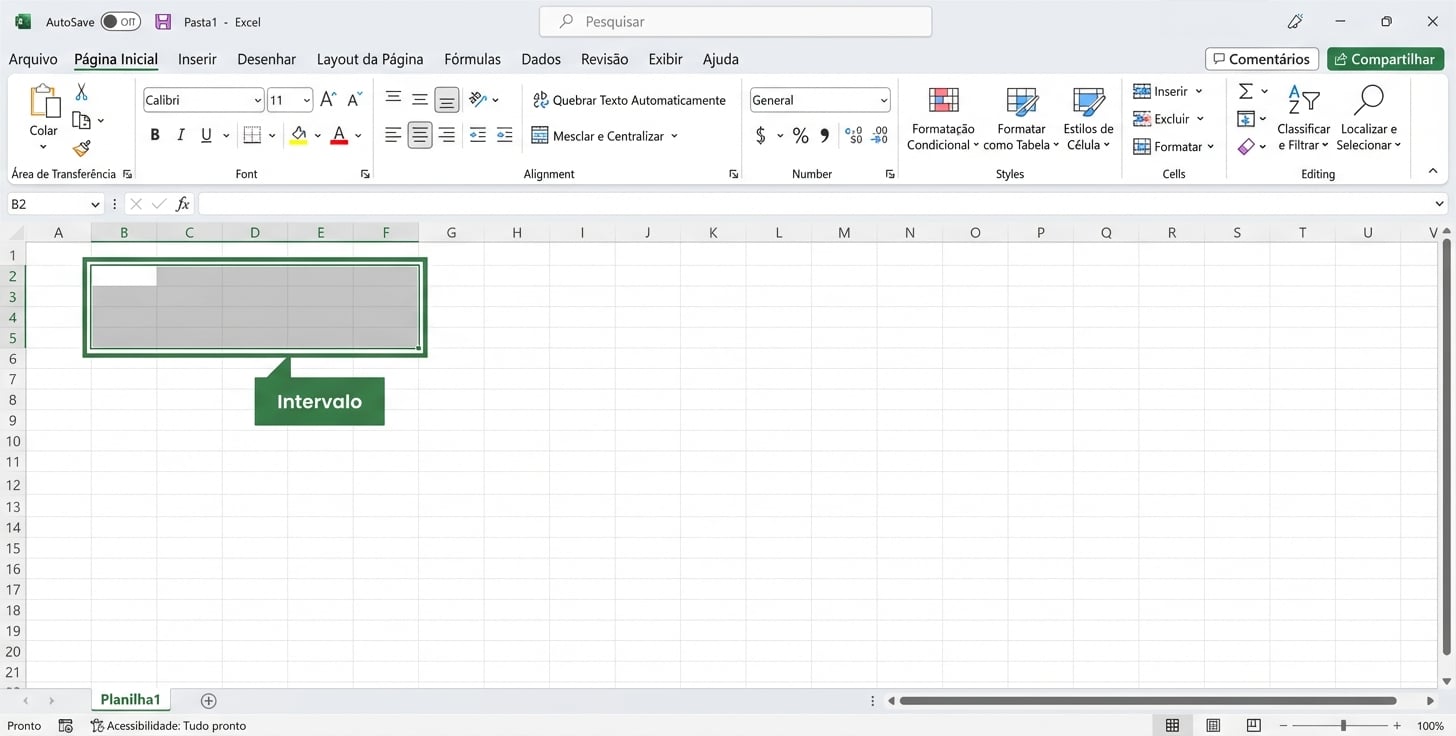Open Formatação Condicional dropdown
The image size is (1456, 736).
(942, 119)
